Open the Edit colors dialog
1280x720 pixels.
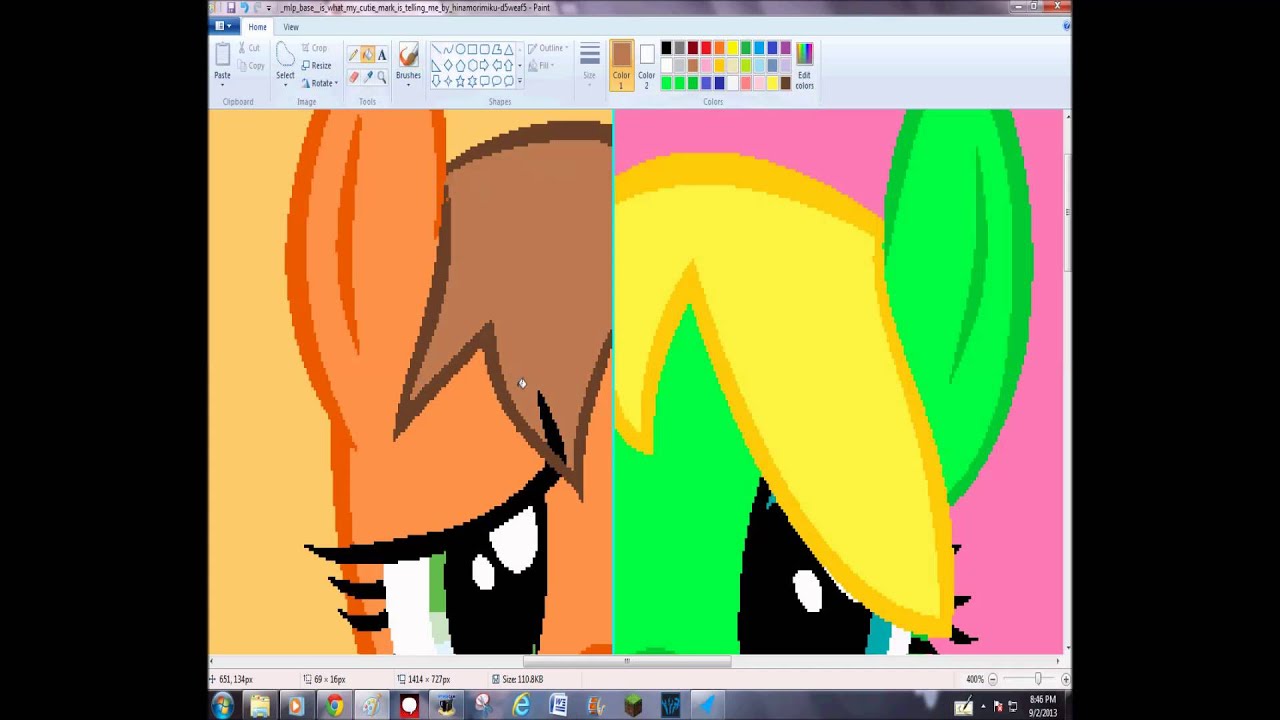[x=804, y=66]
